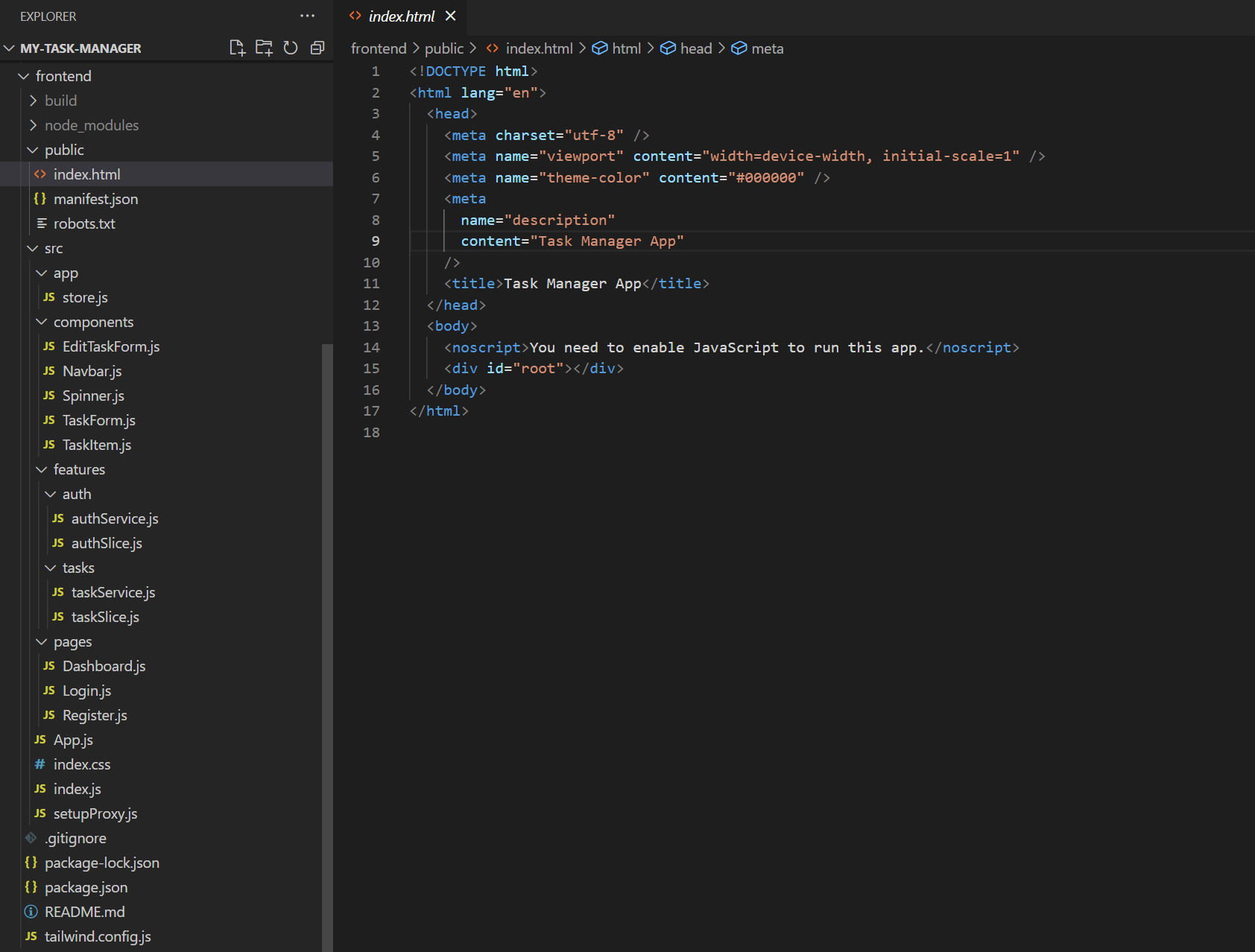The width and height of the screenshot is (1255, 952).
Task: Open robots.txt file
Action: point(166,223)
